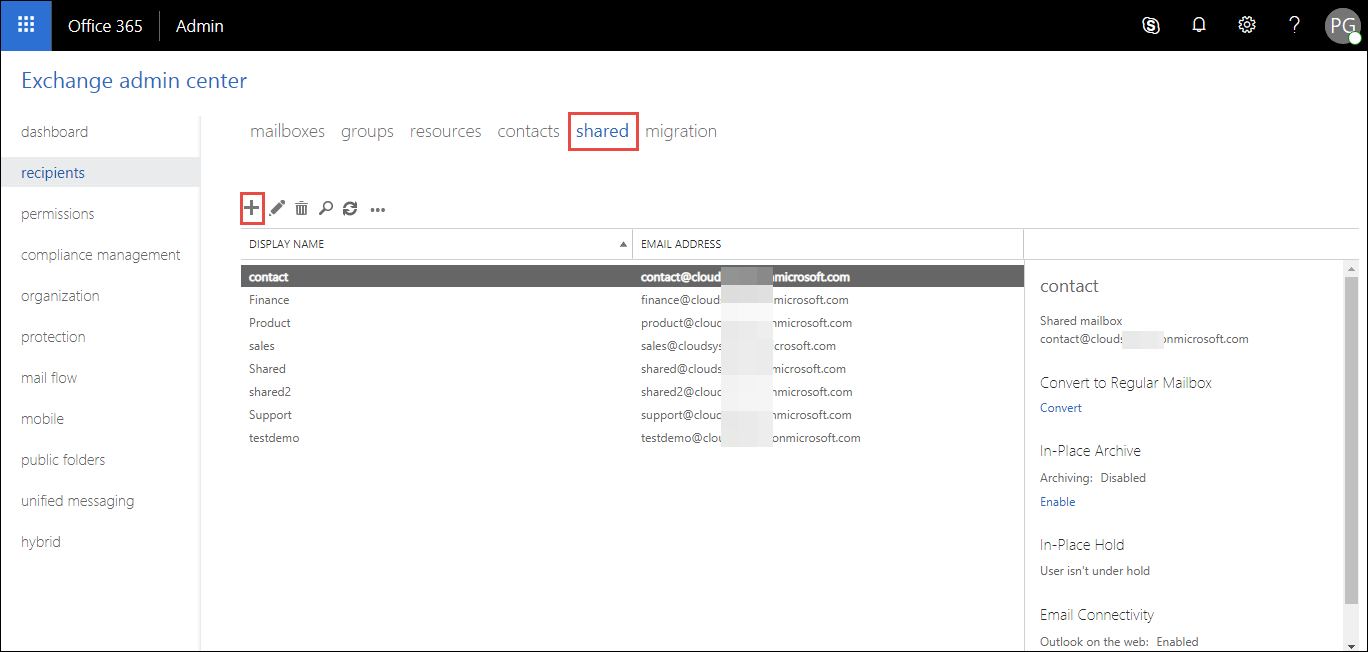This screenshot has width=1368, height=652.
Task: Switch to the contacts tab
Action: tap(528, 131)
